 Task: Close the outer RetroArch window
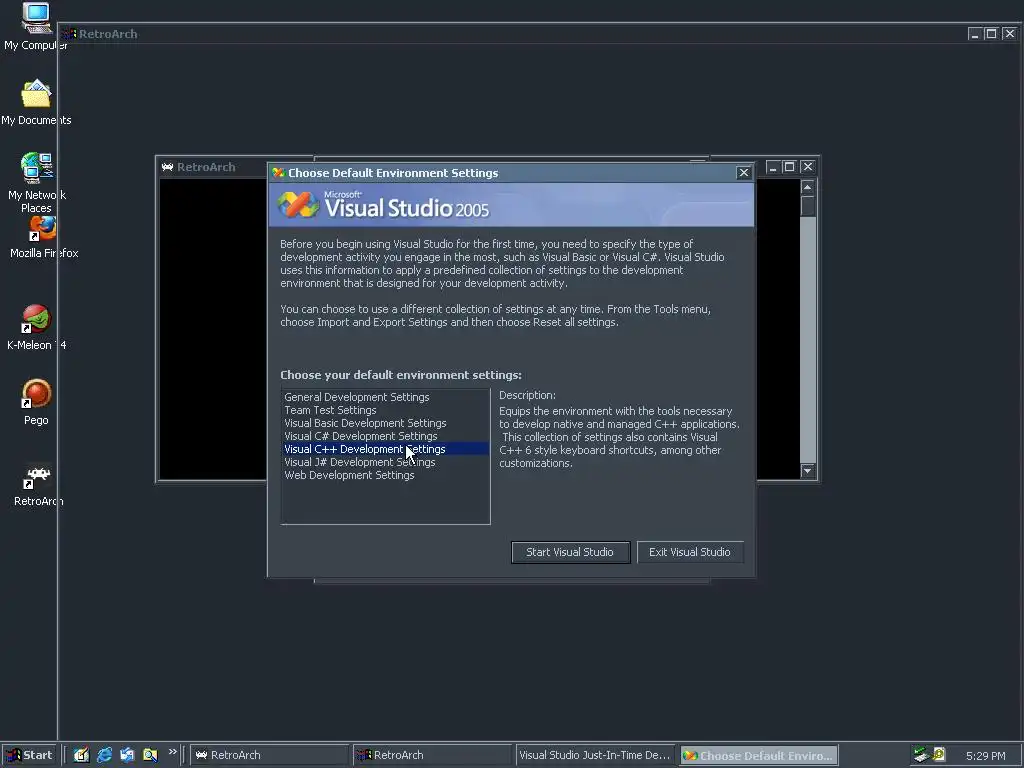(x=1010, y=33)
